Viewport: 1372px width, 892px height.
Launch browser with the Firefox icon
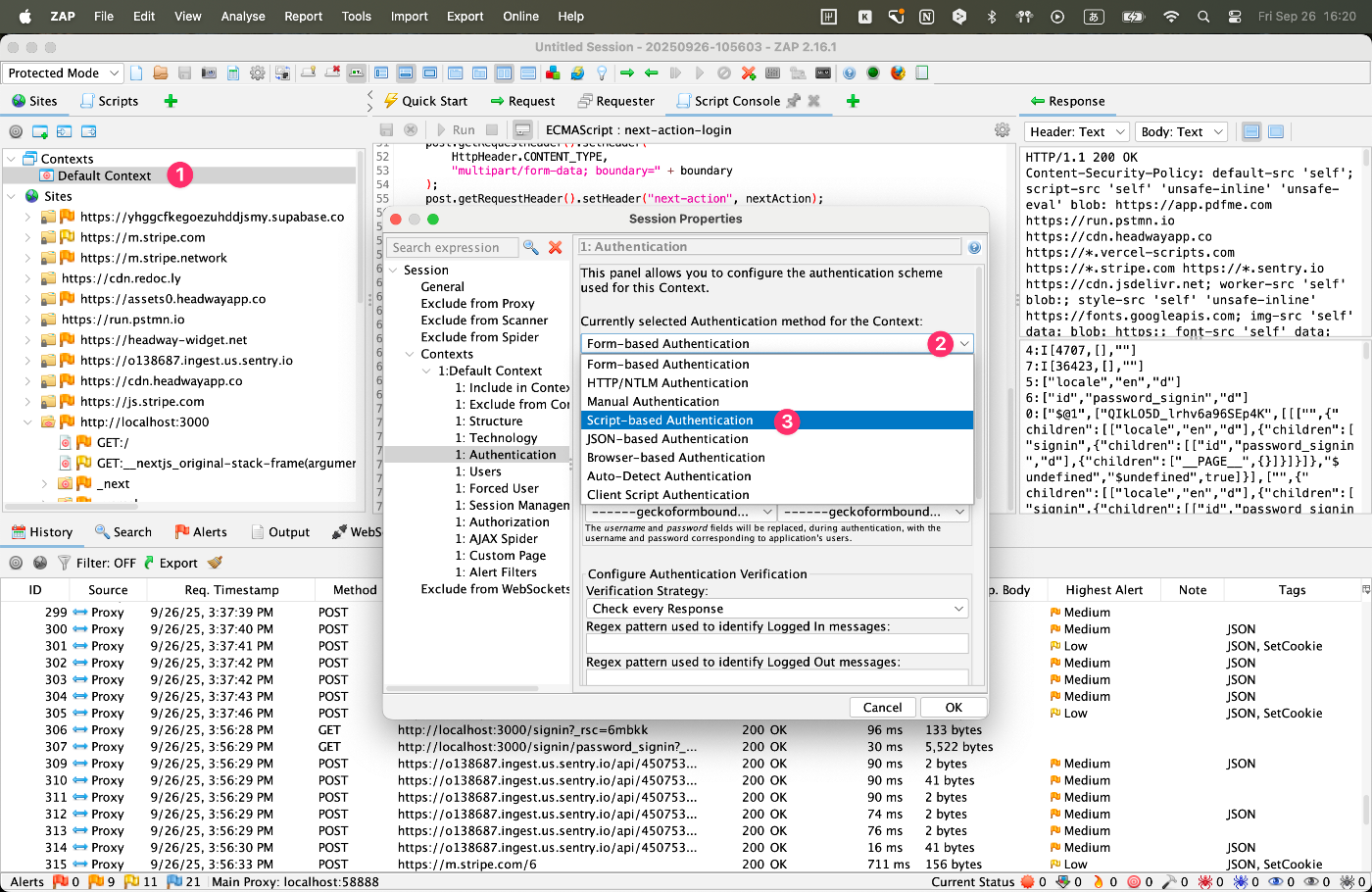[898, 73]
